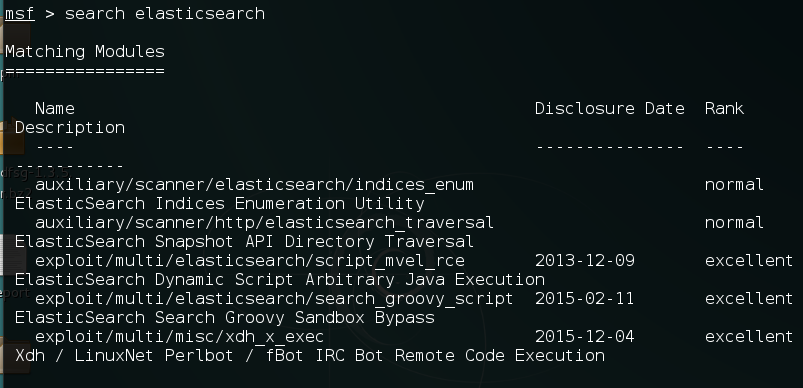Screen dimensions: 803x388
Task: Click 'ElasticSearch Search Groovy Sandbox Bypass' description
Action: click(x=225, y=318)
